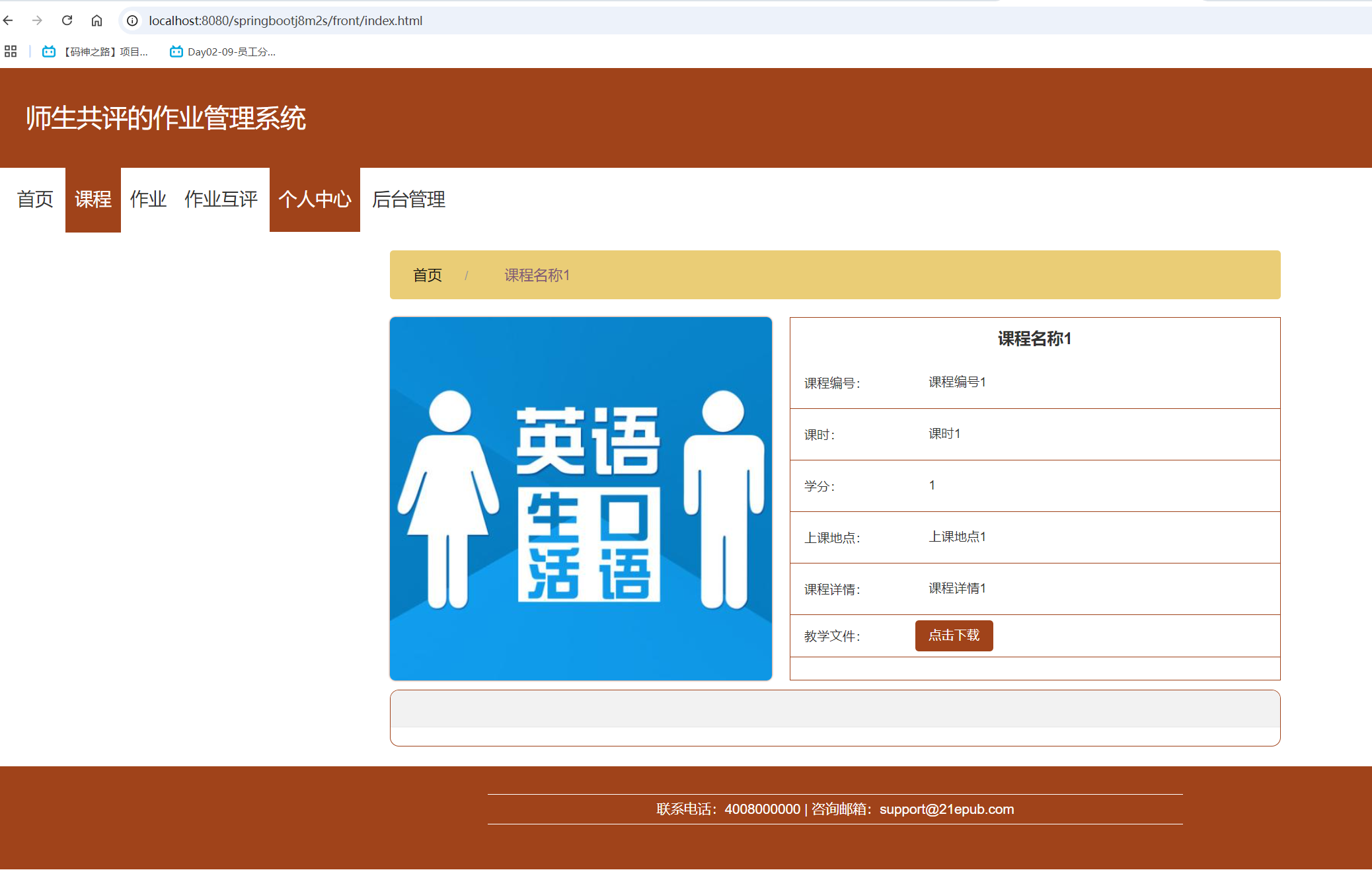Switch to the 课程 navigation tab
Image resolution: width=1372 pixels, height=872 pixels.
click(93, 200)
